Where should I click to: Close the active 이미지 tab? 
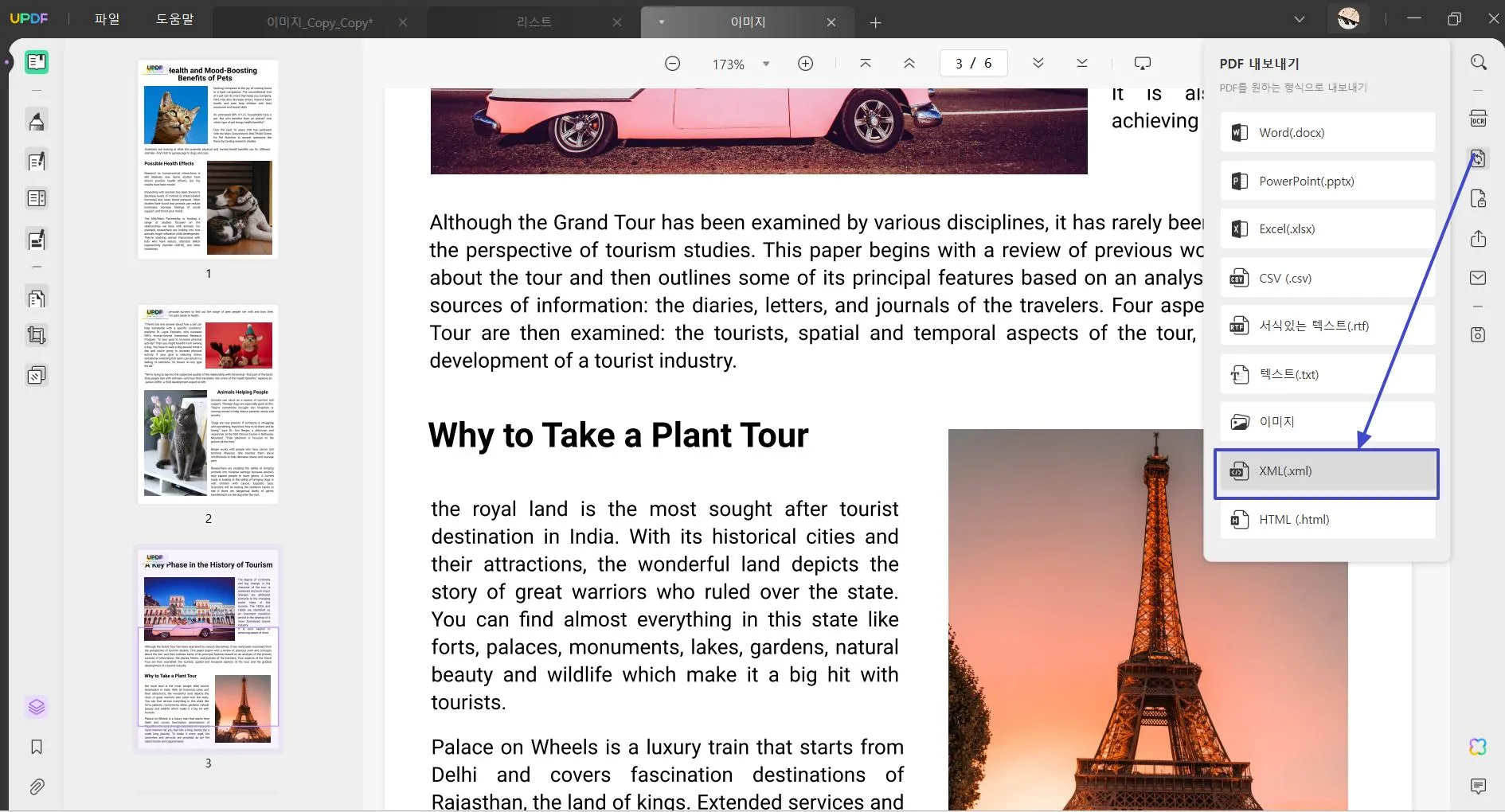[x=831, y=22]
